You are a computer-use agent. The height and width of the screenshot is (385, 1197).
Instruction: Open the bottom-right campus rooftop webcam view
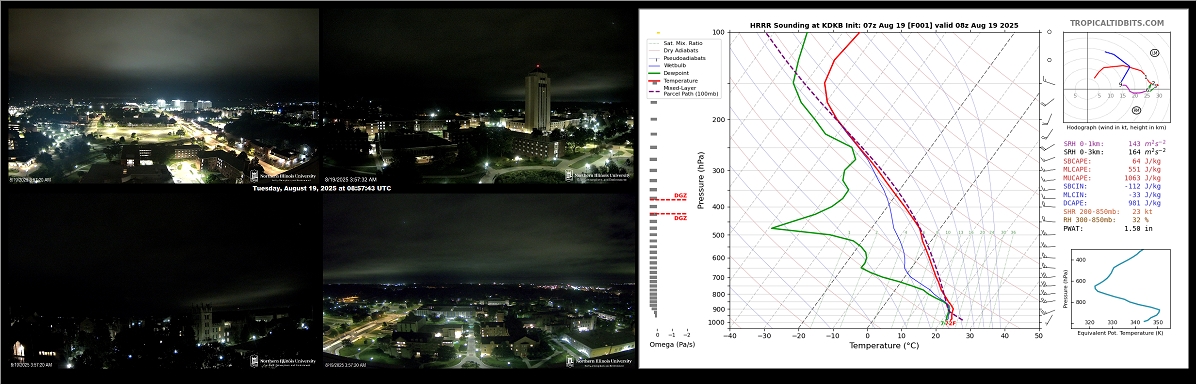tap(479, 280)
